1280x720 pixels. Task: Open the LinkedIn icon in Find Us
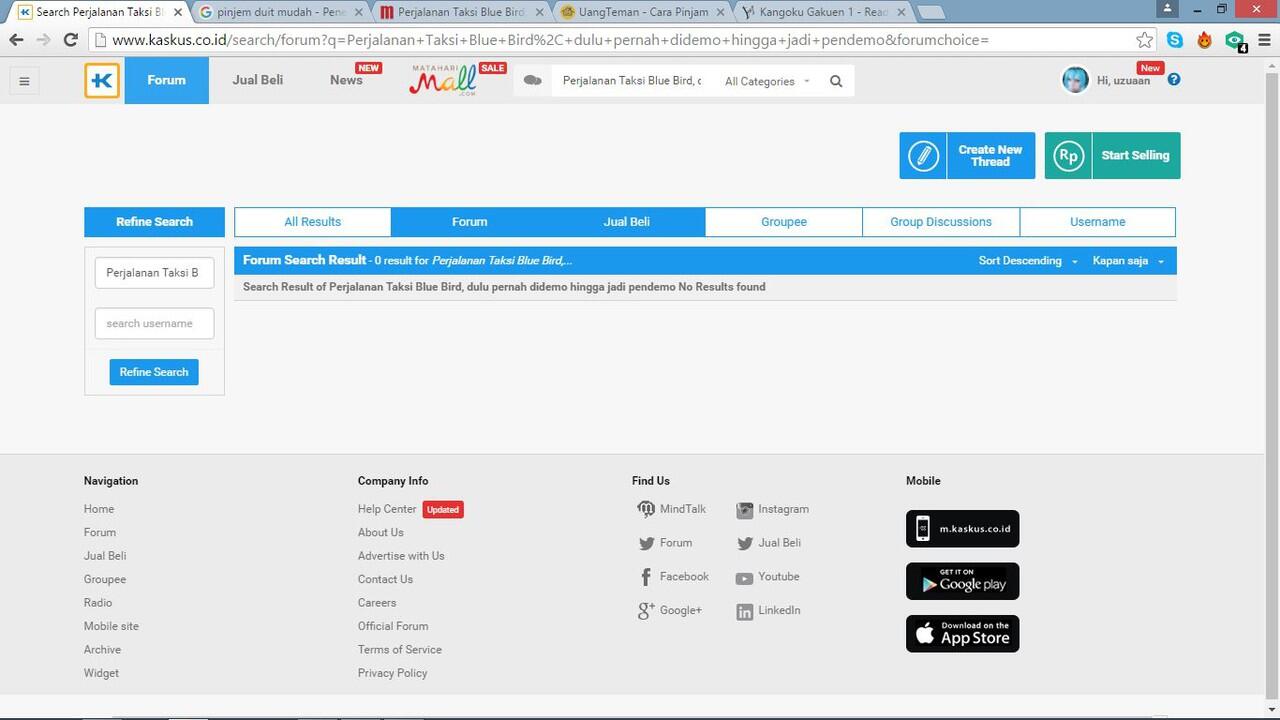(x=744, y=612)
